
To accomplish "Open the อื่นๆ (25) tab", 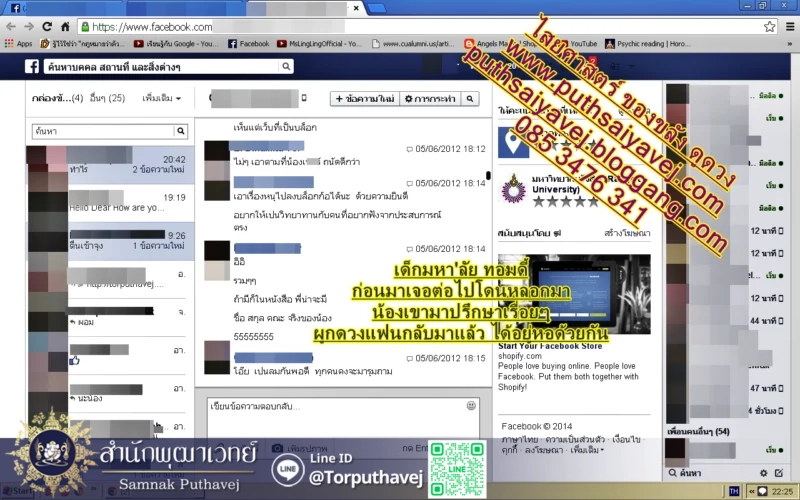I will [107, 98].
